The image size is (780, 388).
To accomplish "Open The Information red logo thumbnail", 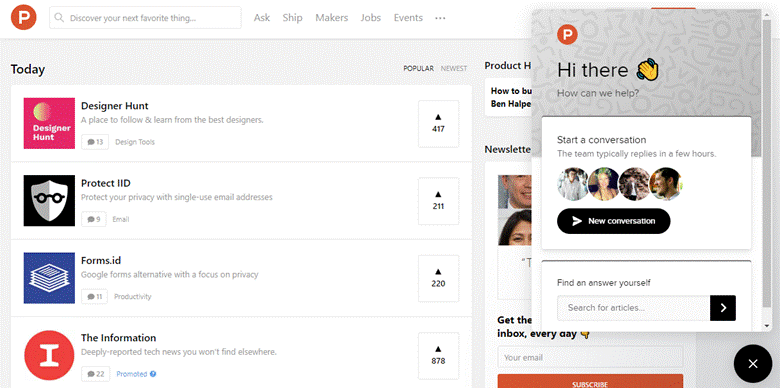I will pyautogui.click(x=49, y=355).
